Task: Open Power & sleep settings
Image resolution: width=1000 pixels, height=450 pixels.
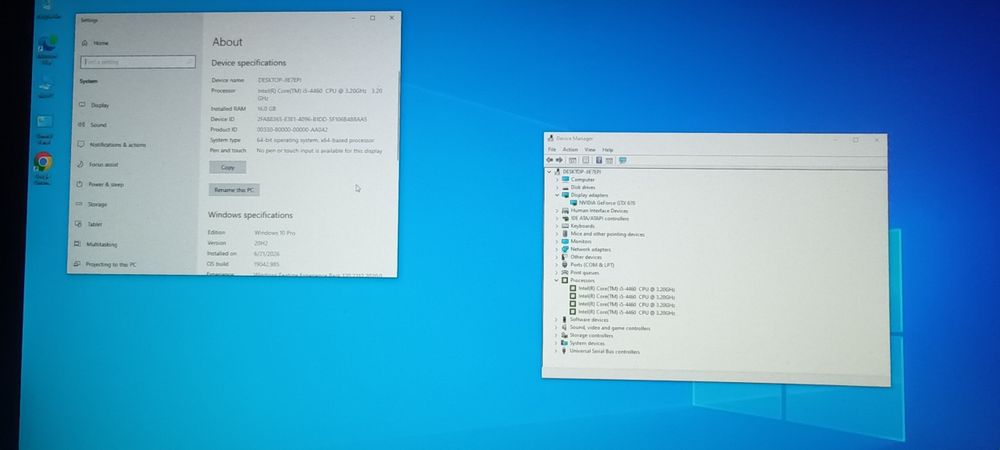Action: tap(101, 184)
